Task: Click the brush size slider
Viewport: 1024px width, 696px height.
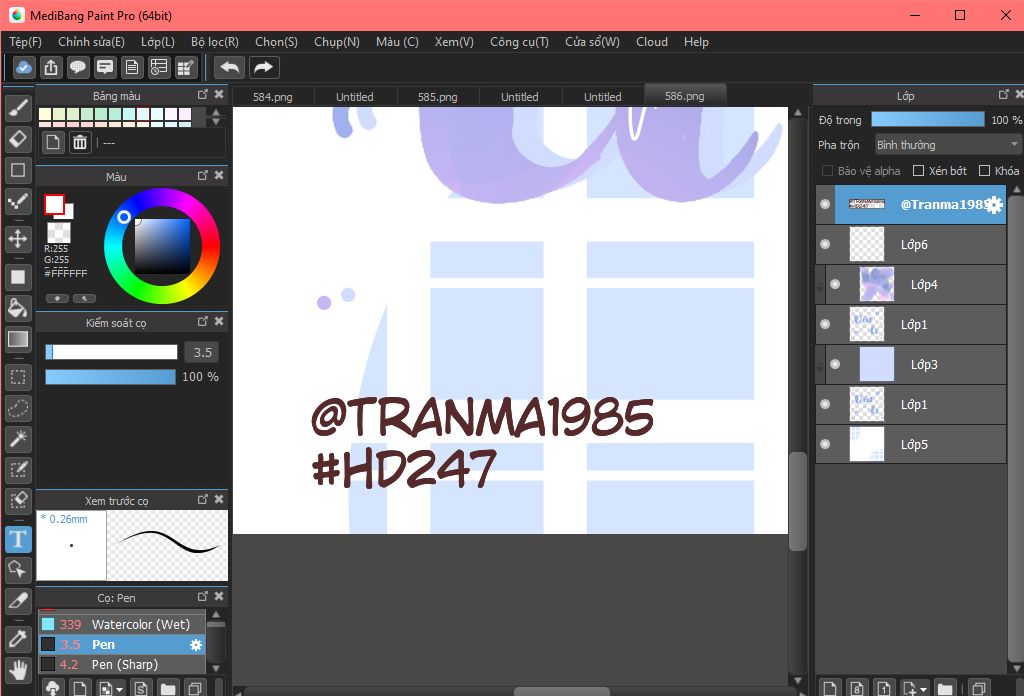Action: click(x=112, y=352)
